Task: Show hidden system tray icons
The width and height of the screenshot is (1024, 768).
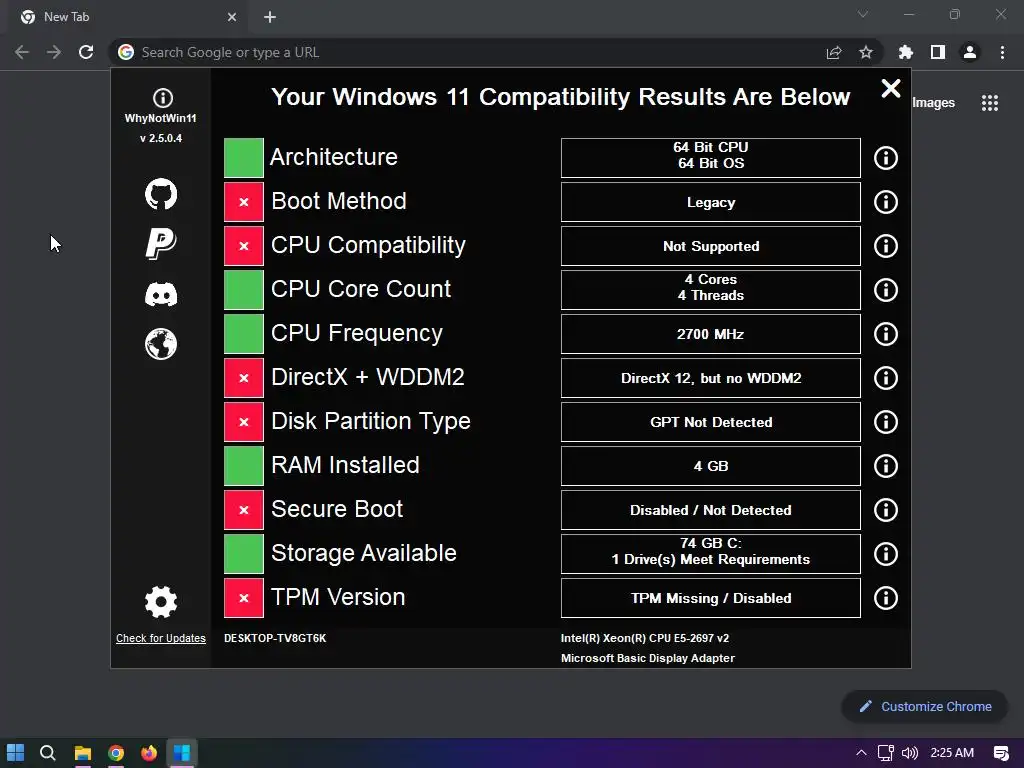Action: point(861,753)
